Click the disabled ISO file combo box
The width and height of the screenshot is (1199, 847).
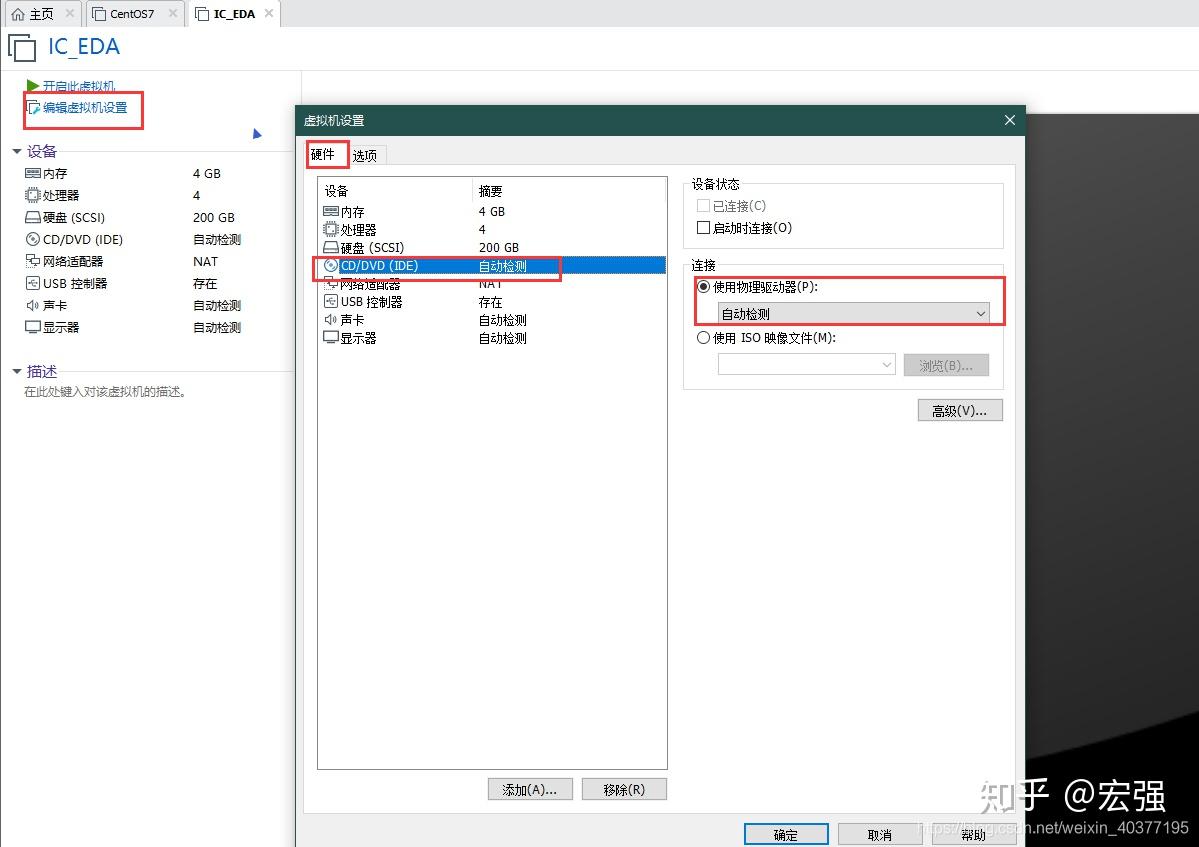805,364
